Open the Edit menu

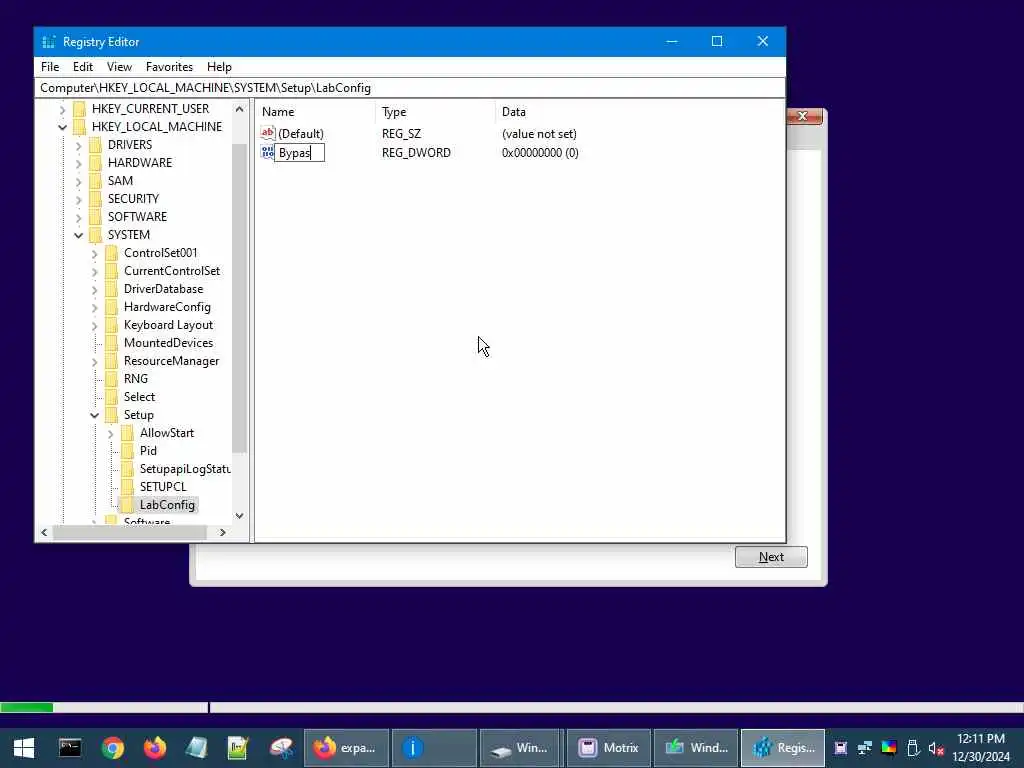[x=82, y=67]
